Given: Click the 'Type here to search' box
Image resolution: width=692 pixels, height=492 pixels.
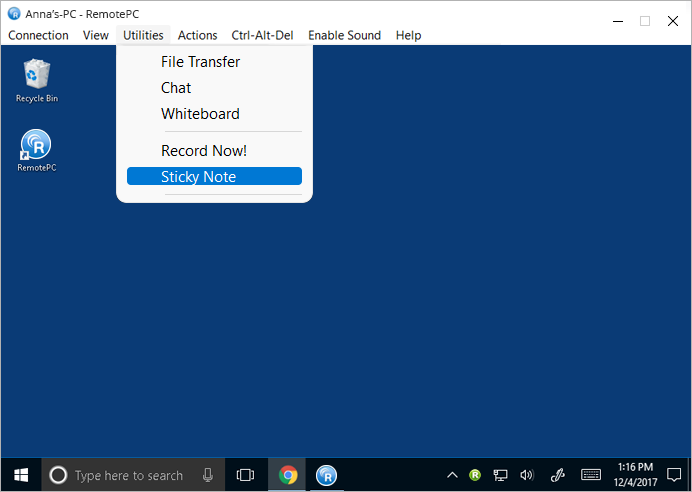Looking at the screenshot, I should pyautogui.click(x=133, y=475).
